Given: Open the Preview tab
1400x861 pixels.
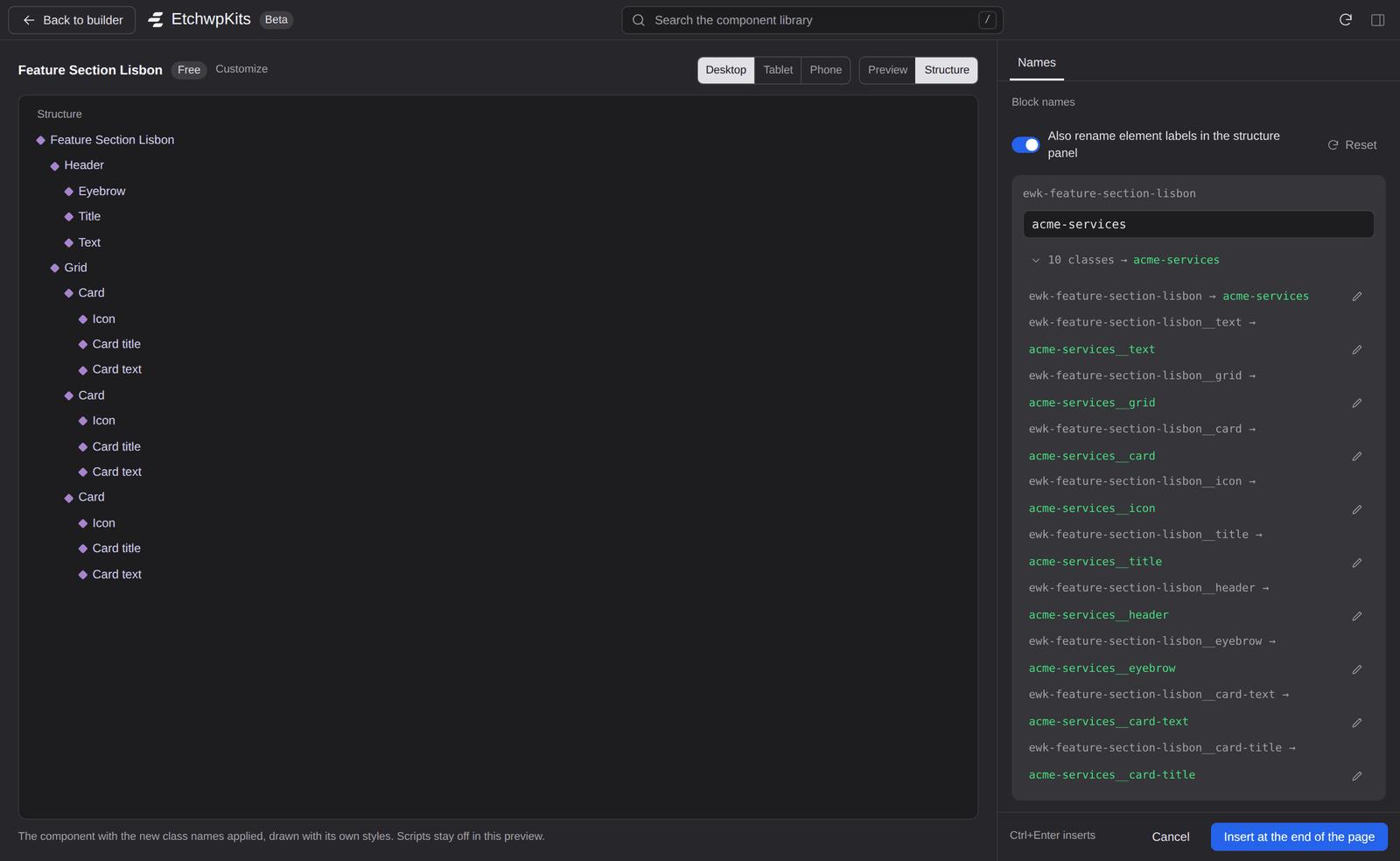Looking at the screenshot, I should (887, 70).
